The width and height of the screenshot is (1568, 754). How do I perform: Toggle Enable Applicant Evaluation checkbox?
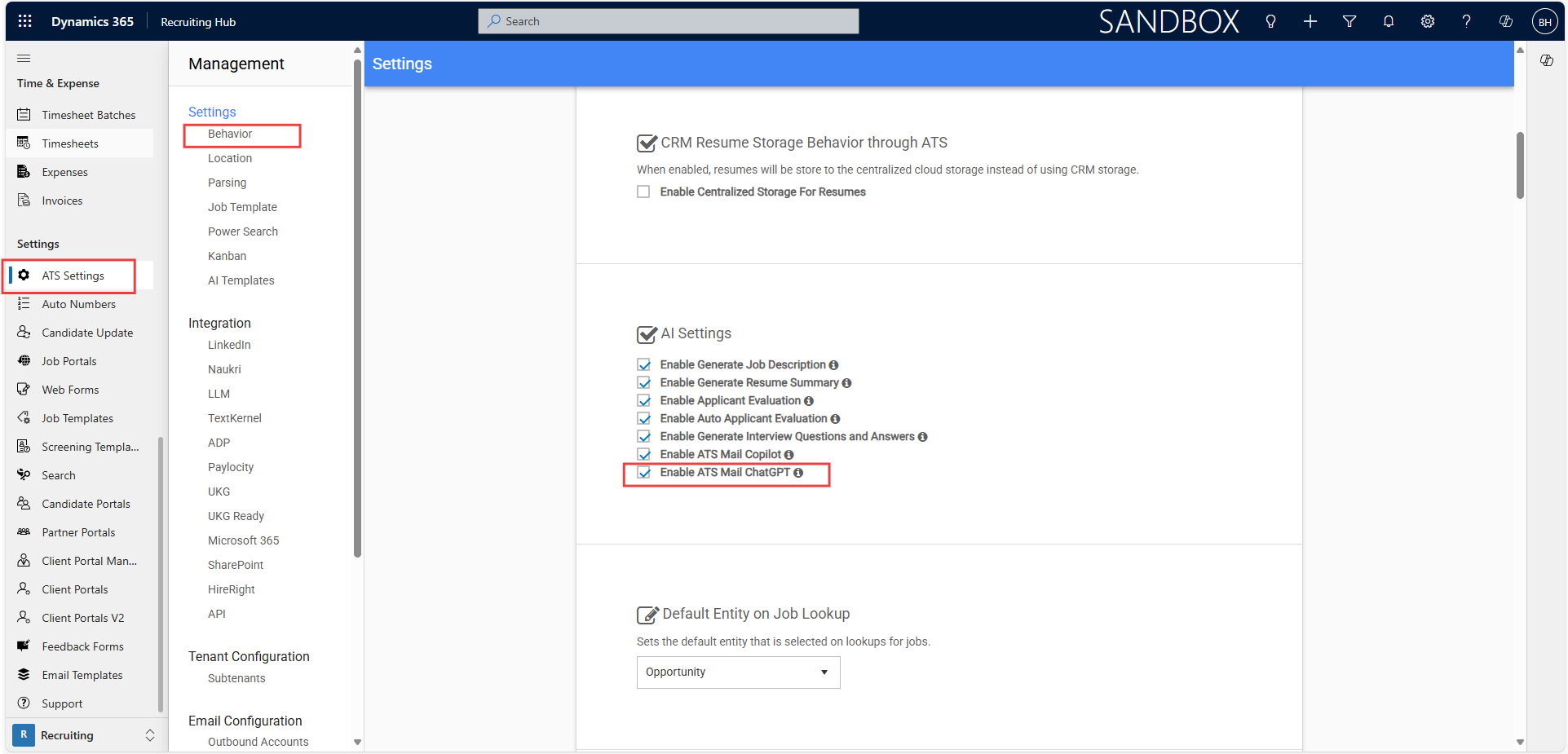click(x=644, y=400)
